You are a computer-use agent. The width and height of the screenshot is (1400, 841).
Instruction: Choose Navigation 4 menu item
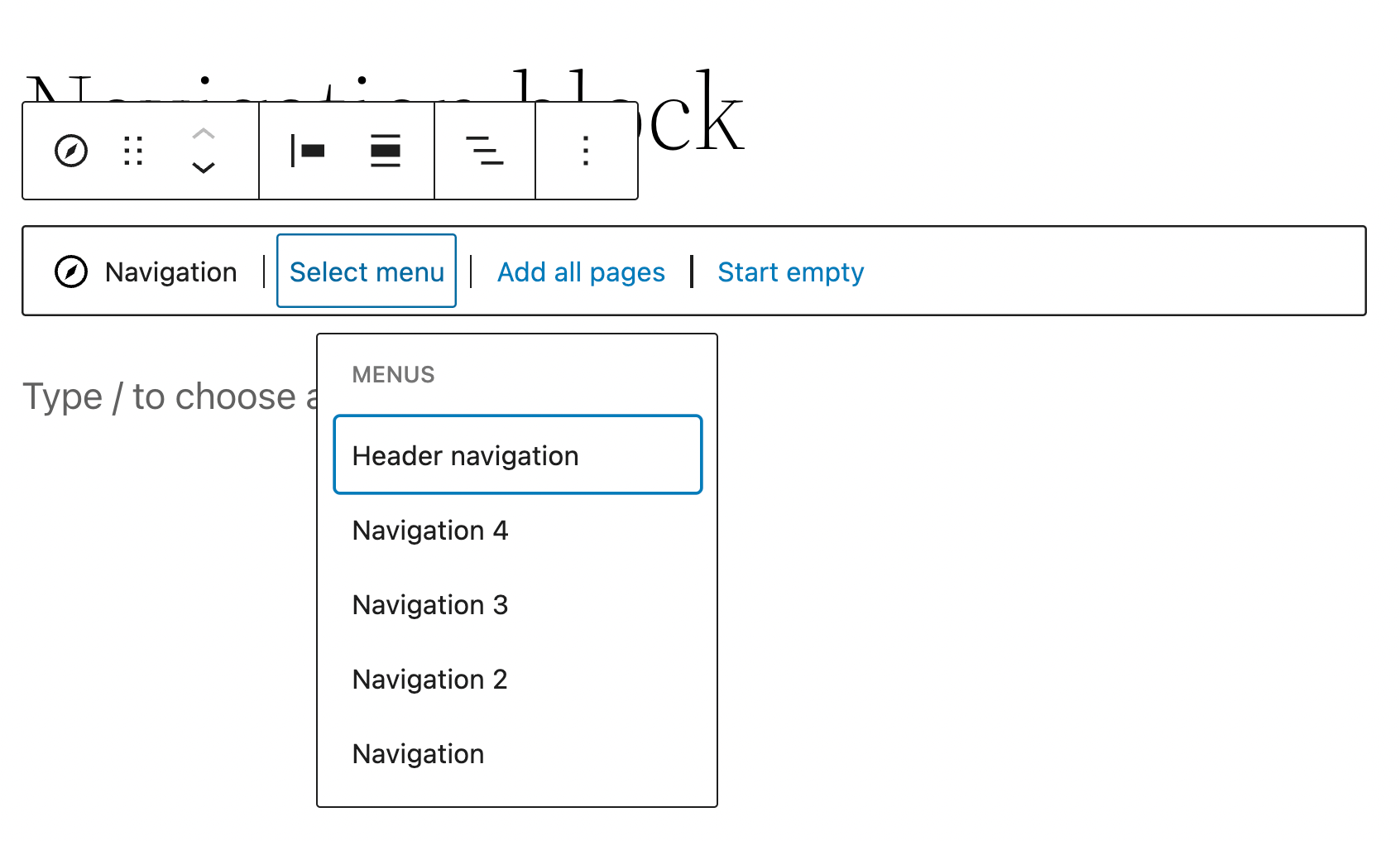(x=430, y=530)
